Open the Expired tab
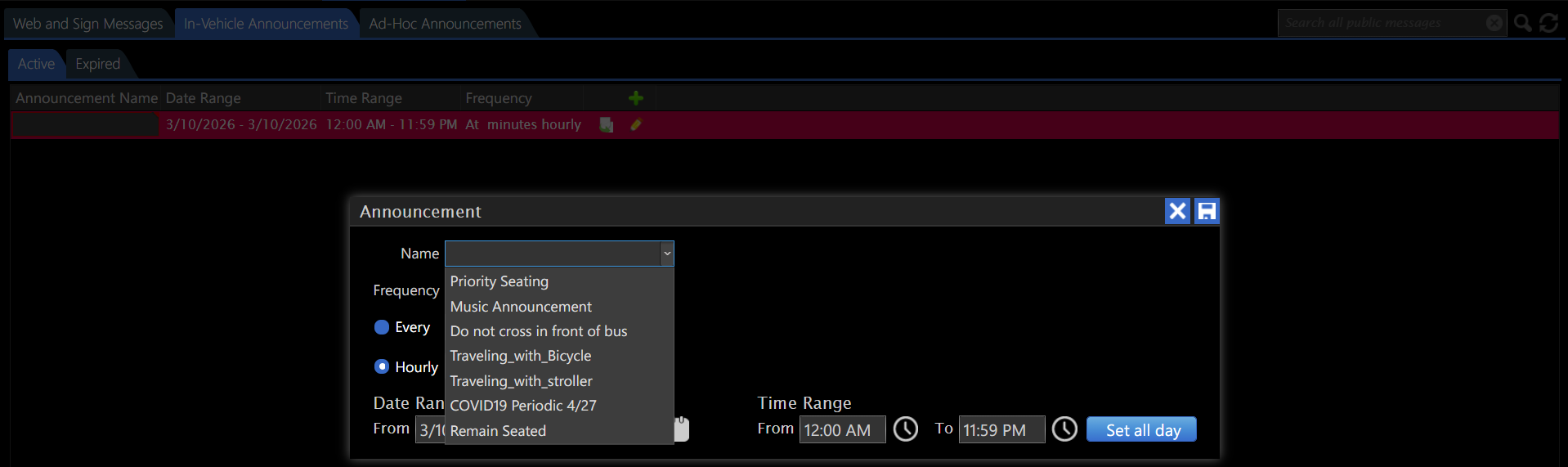 coord(97,64)
